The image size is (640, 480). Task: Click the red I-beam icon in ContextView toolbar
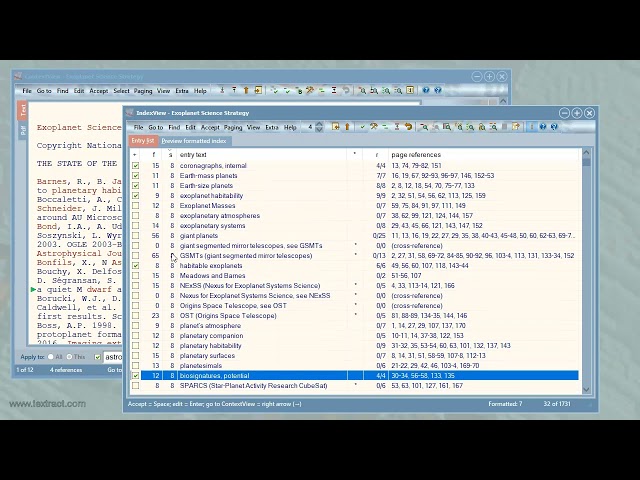pos(334,90)
